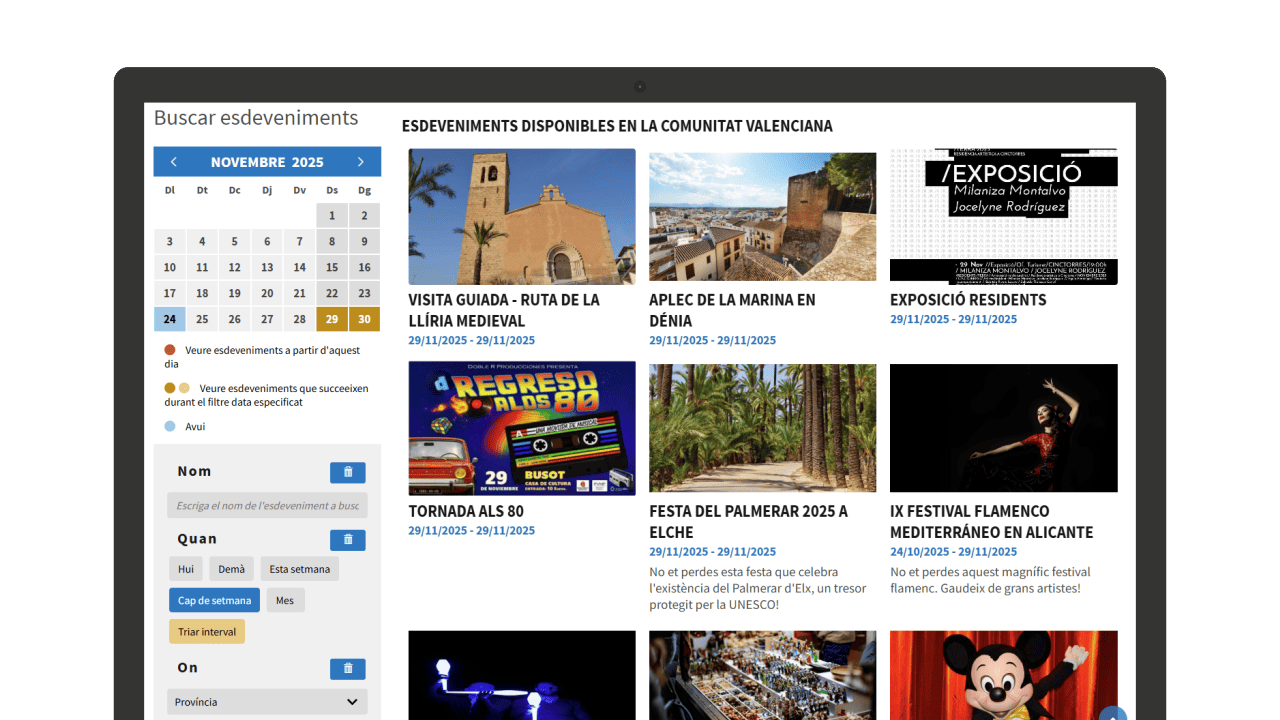Click the Exposició Residents poster thumbnail
This screenshot has width=1280, height=720.
pos(1003,216)
